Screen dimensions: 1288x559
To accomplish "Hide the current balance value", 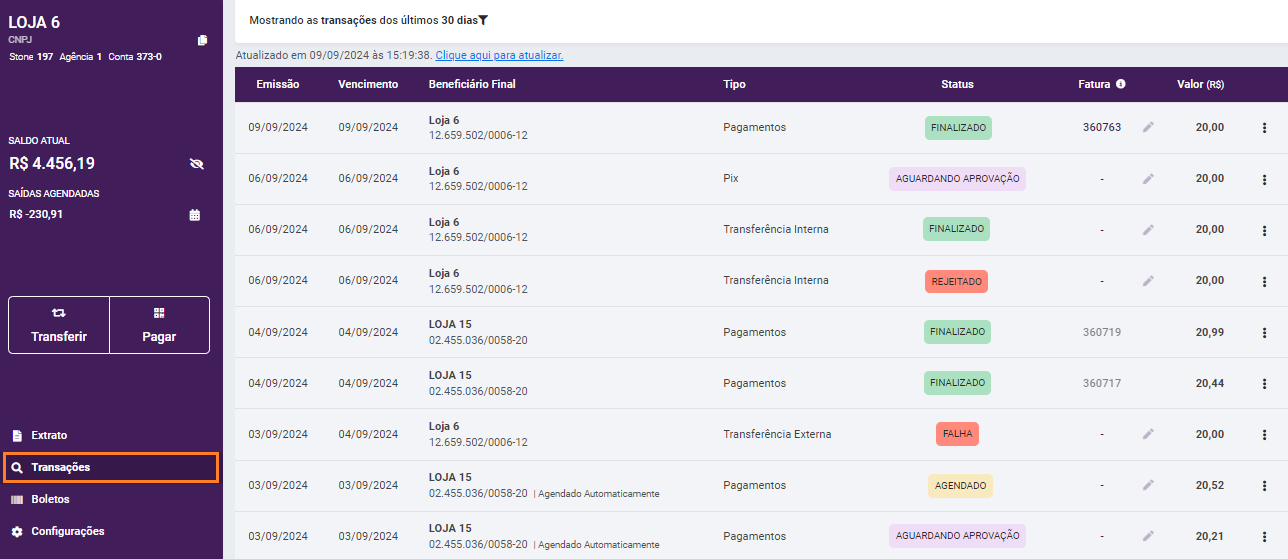I will tap(196, 164).
